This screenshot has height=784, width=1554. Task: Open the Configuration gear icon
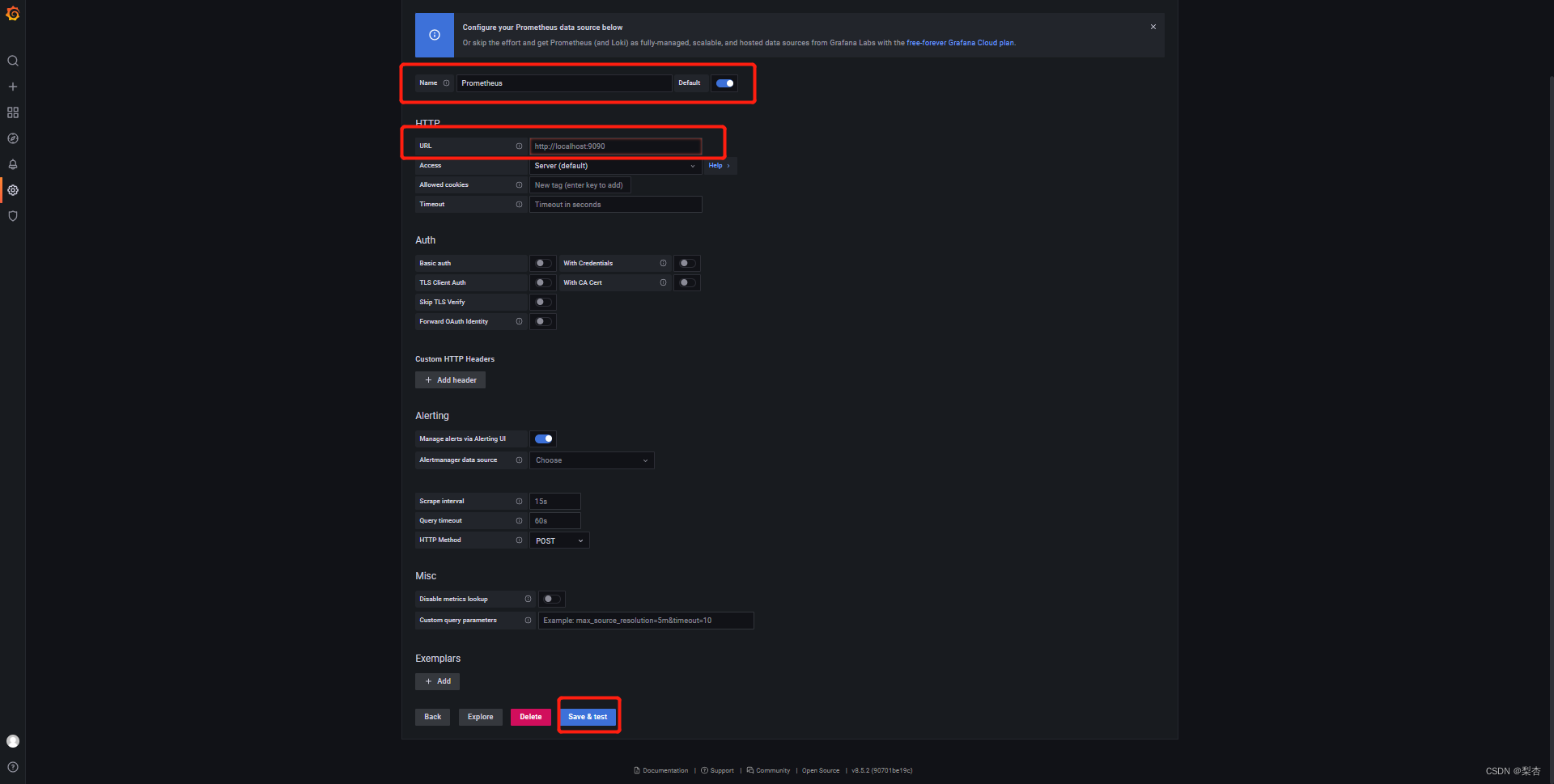[x=13, y=190]
